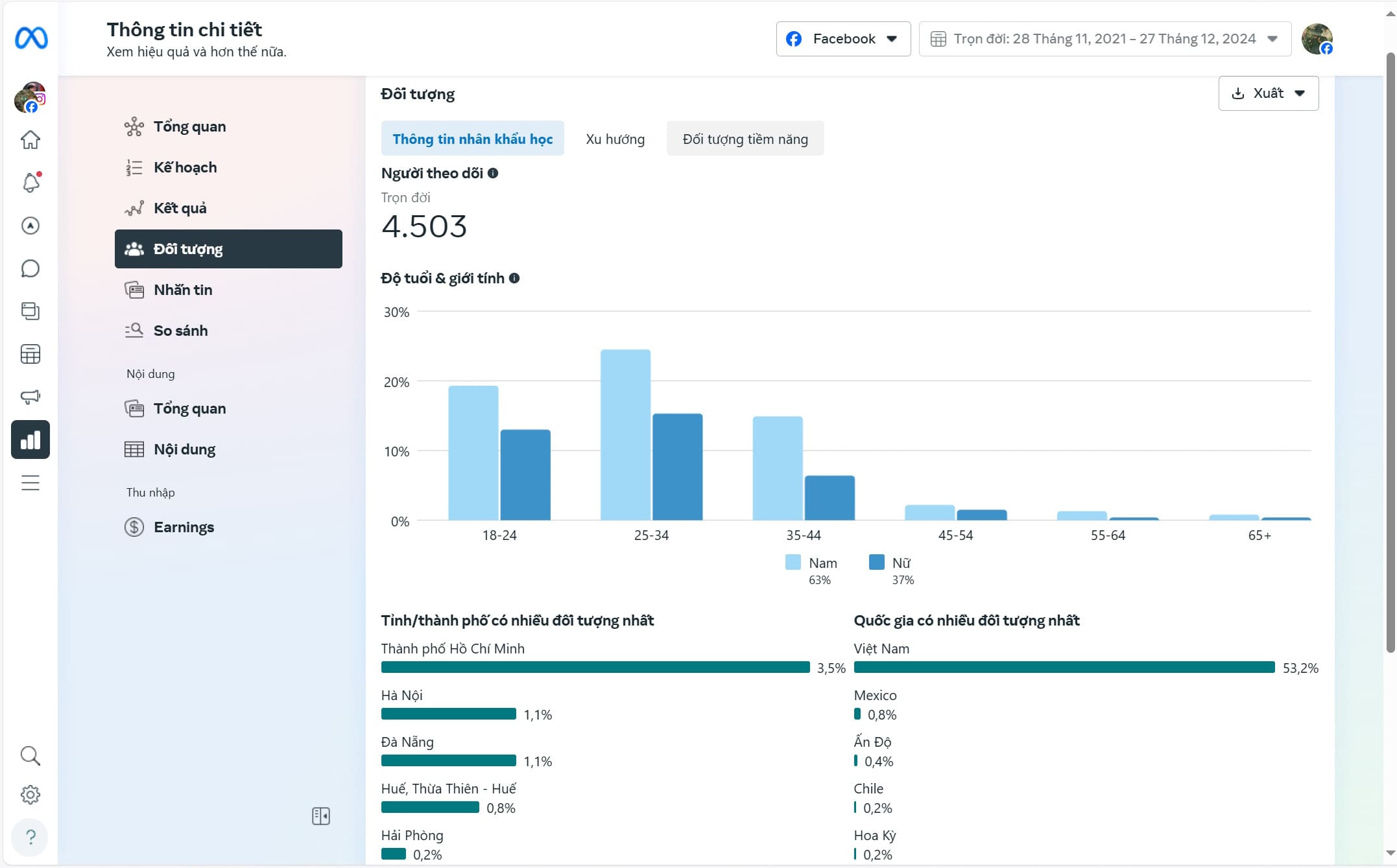
Task: Open the Content posts icon
Action: [30, 311]
